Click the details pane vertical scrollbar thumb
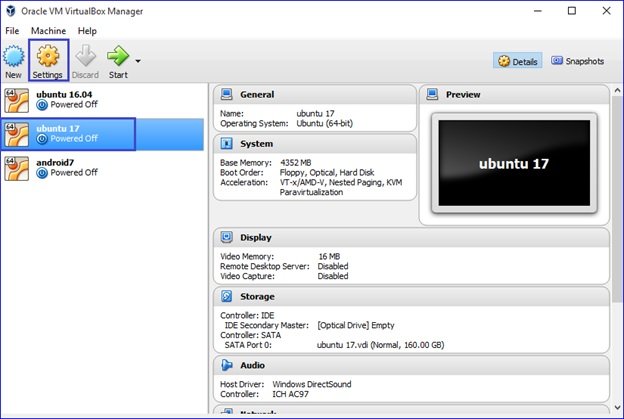The image size is (624, 419). coord(618,199)
